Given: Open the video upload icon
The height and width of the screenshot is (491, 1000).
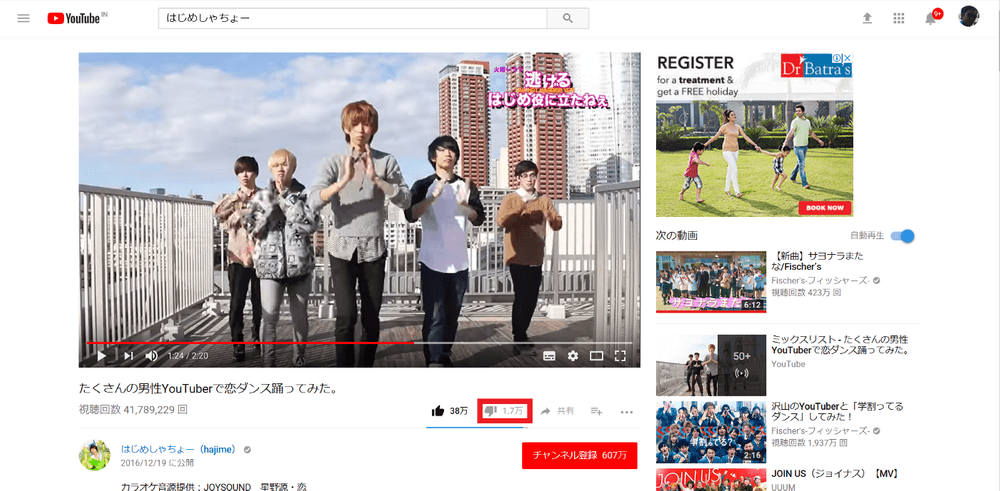Looking at the screenshot, I should pyautogui.click(x=866, y=18).
